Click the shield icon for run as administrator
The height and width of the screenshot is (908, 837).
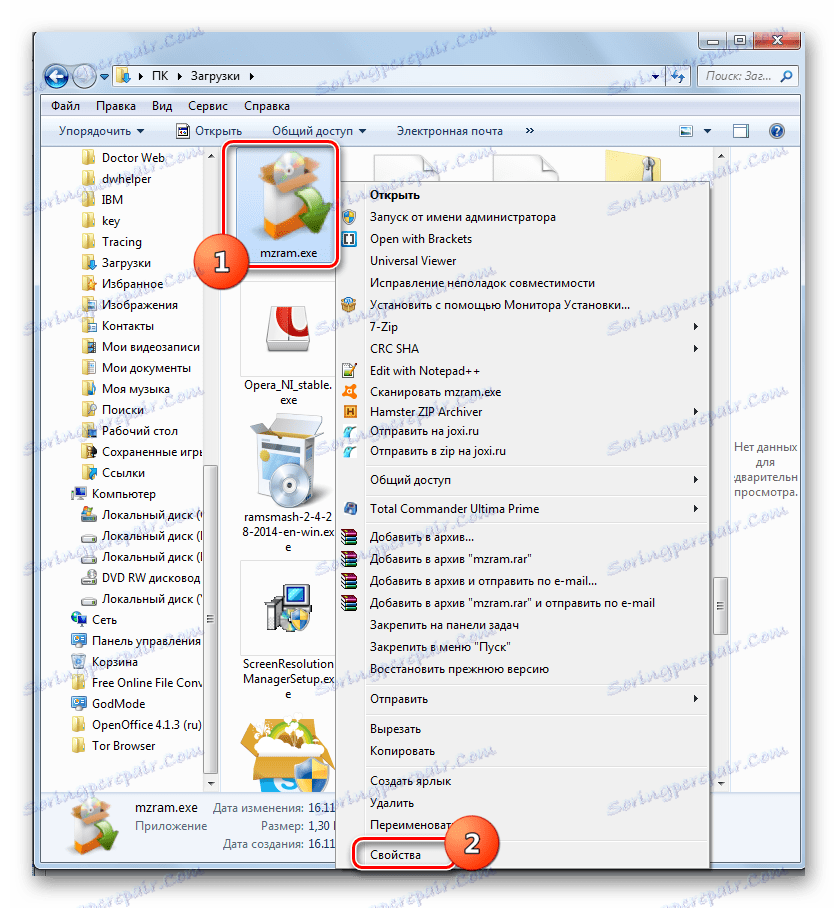coord(349,217)
